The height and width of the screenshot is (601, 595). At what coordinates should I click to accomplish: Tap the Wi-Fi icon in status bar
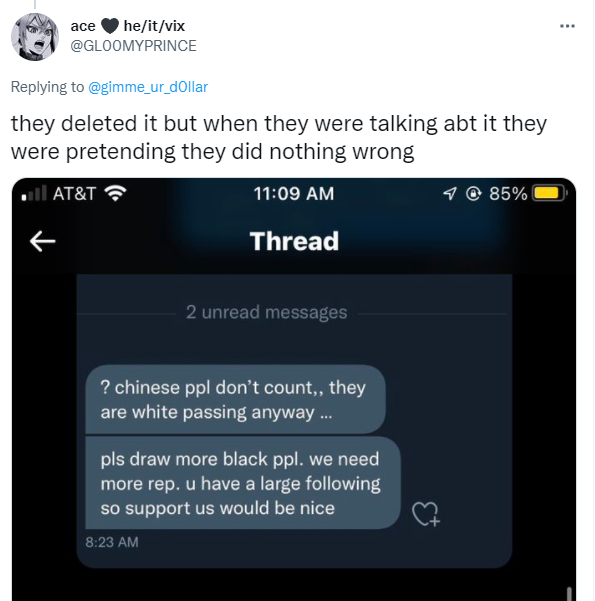click(116, 193)
